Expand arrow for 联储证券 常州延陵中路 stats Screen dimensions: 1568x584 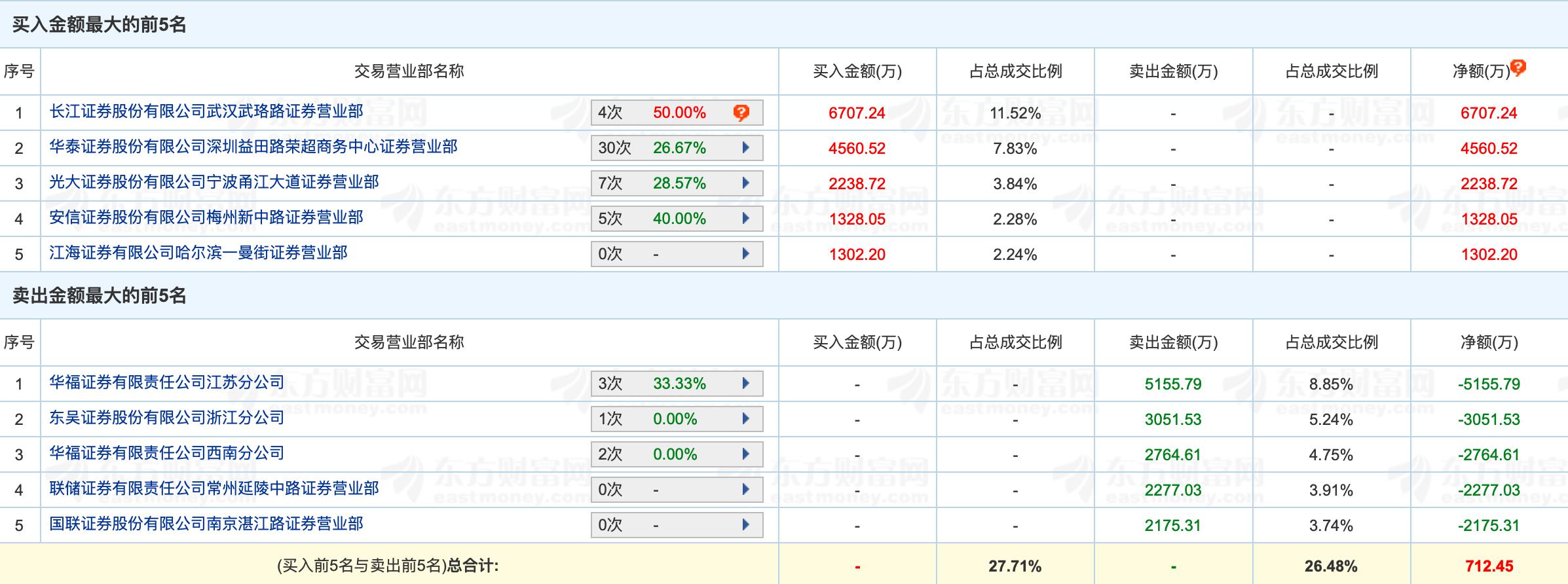pos(745,490)
